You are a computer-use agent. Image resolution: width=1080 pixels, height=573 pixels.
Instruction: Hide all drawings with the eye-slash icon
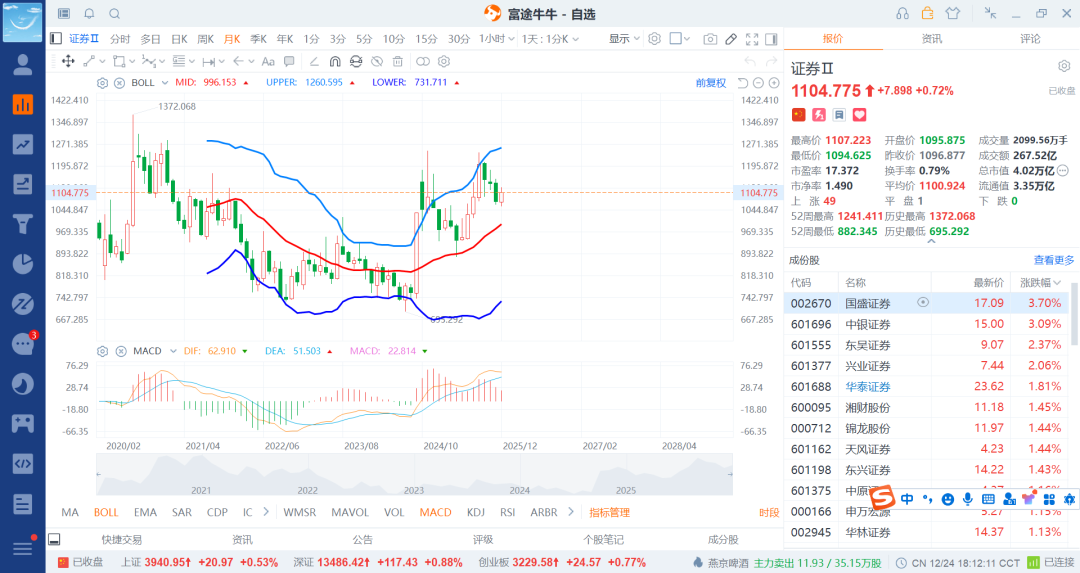[379, 61]
